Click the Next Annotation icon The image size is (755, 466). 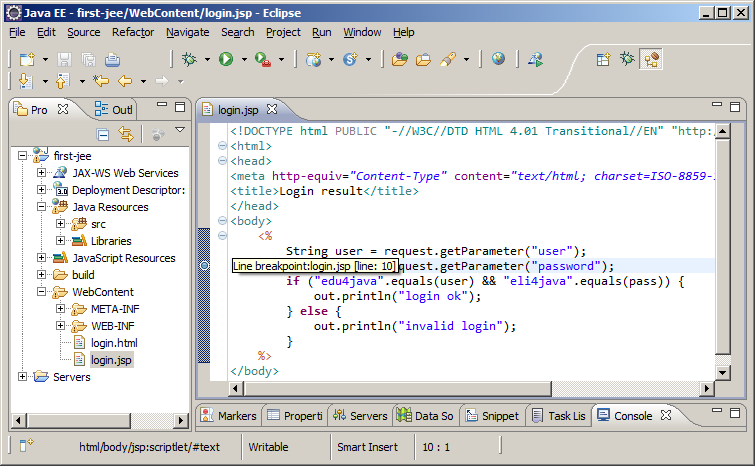(x=26, y=81)
